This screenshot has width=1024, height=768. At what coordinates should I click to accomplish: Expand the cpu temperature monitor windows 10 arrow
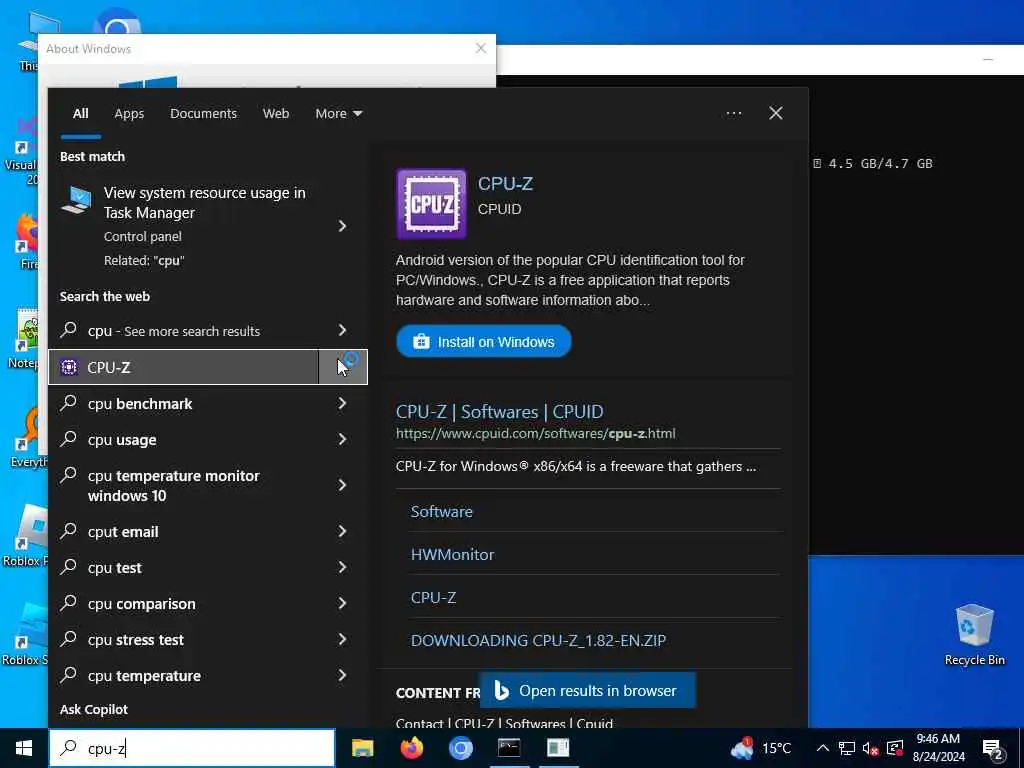(x=342, y=485)
